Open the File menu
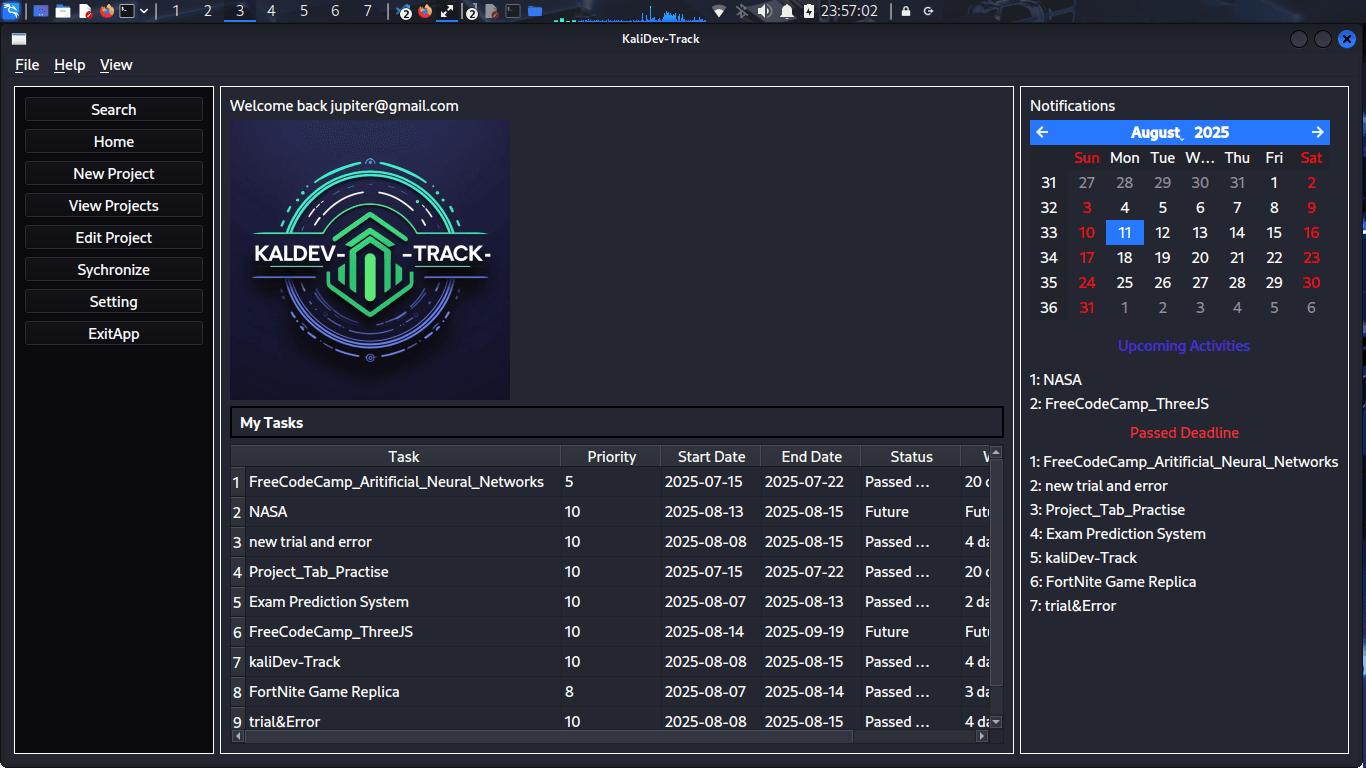This screenshot has width=1366, height=768. tap(27, 65)
